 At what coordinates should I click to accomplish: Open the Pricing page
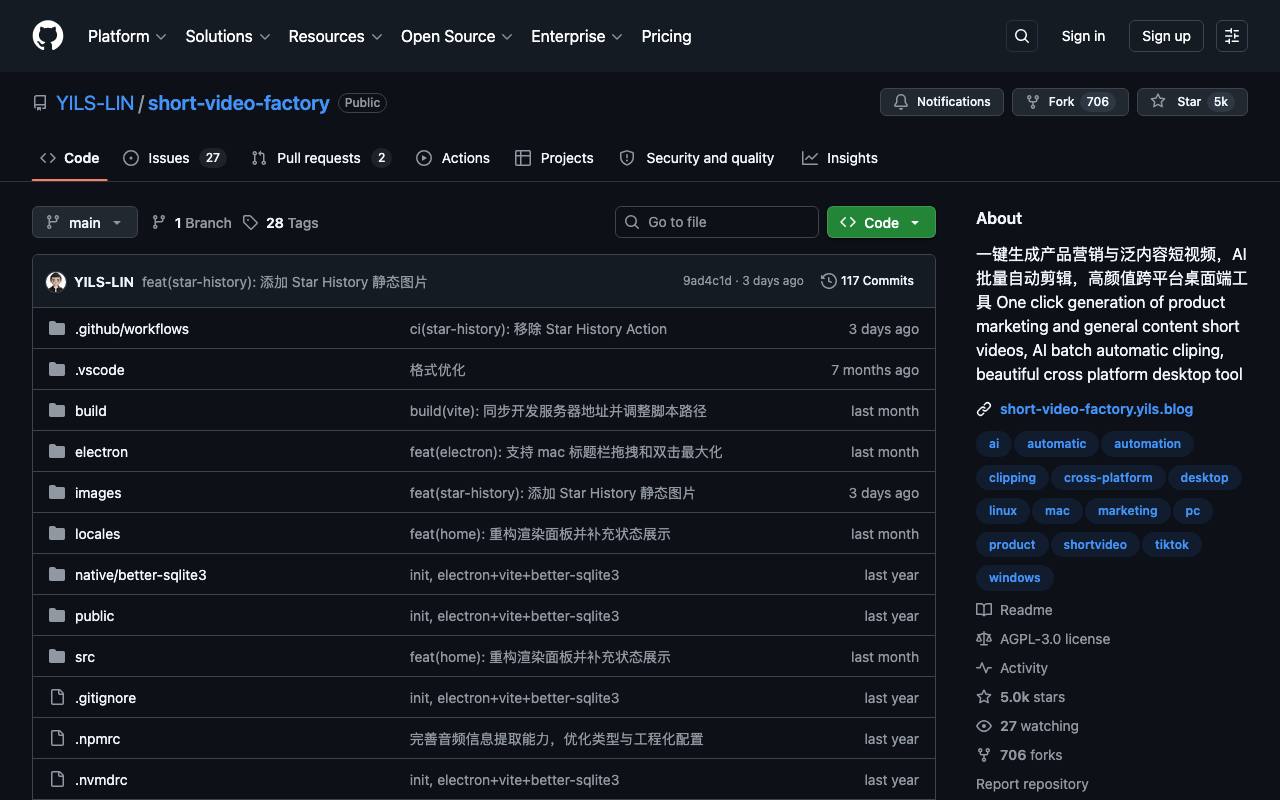click(x=666, y=36)
